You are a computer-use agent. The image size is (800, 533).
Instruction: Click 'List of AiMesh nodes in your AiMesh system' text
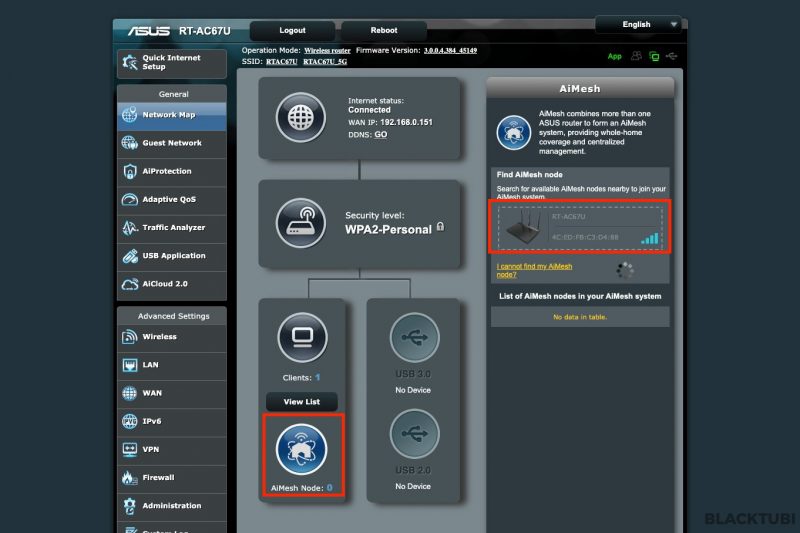580,296
